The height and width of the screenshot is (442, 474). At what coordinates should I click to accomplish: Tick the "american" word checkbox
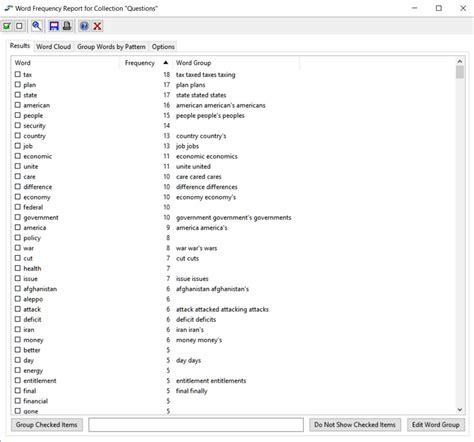[18, 105]
